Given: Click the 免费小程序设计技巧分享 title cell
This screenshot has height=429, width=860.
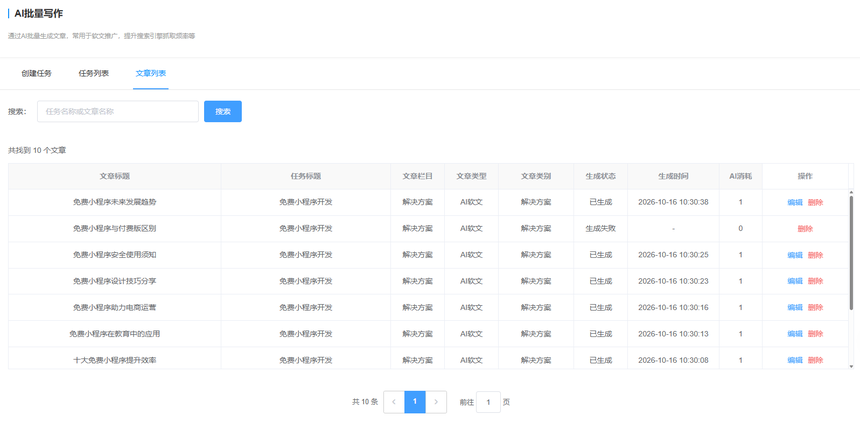Looking at the screenshot, I should pyautogui.click(x=115, y=281).
